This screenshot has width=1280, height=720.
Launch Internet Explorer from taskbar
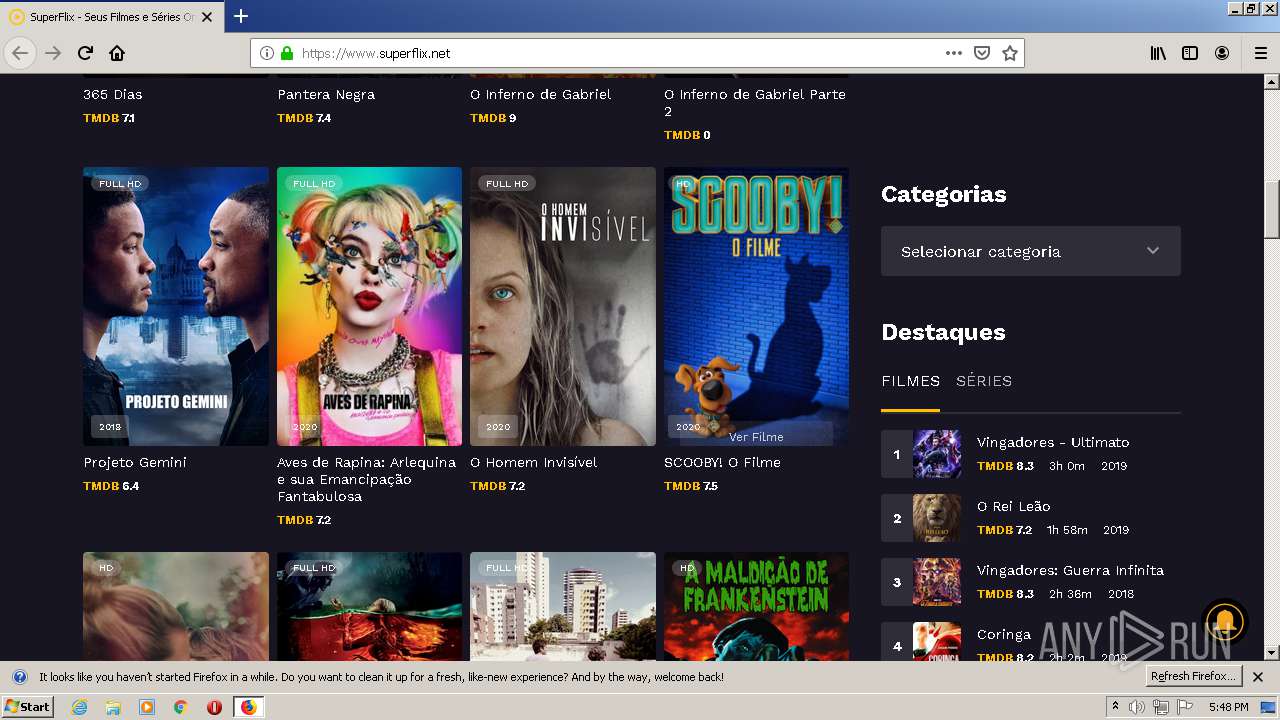[80, 707]
